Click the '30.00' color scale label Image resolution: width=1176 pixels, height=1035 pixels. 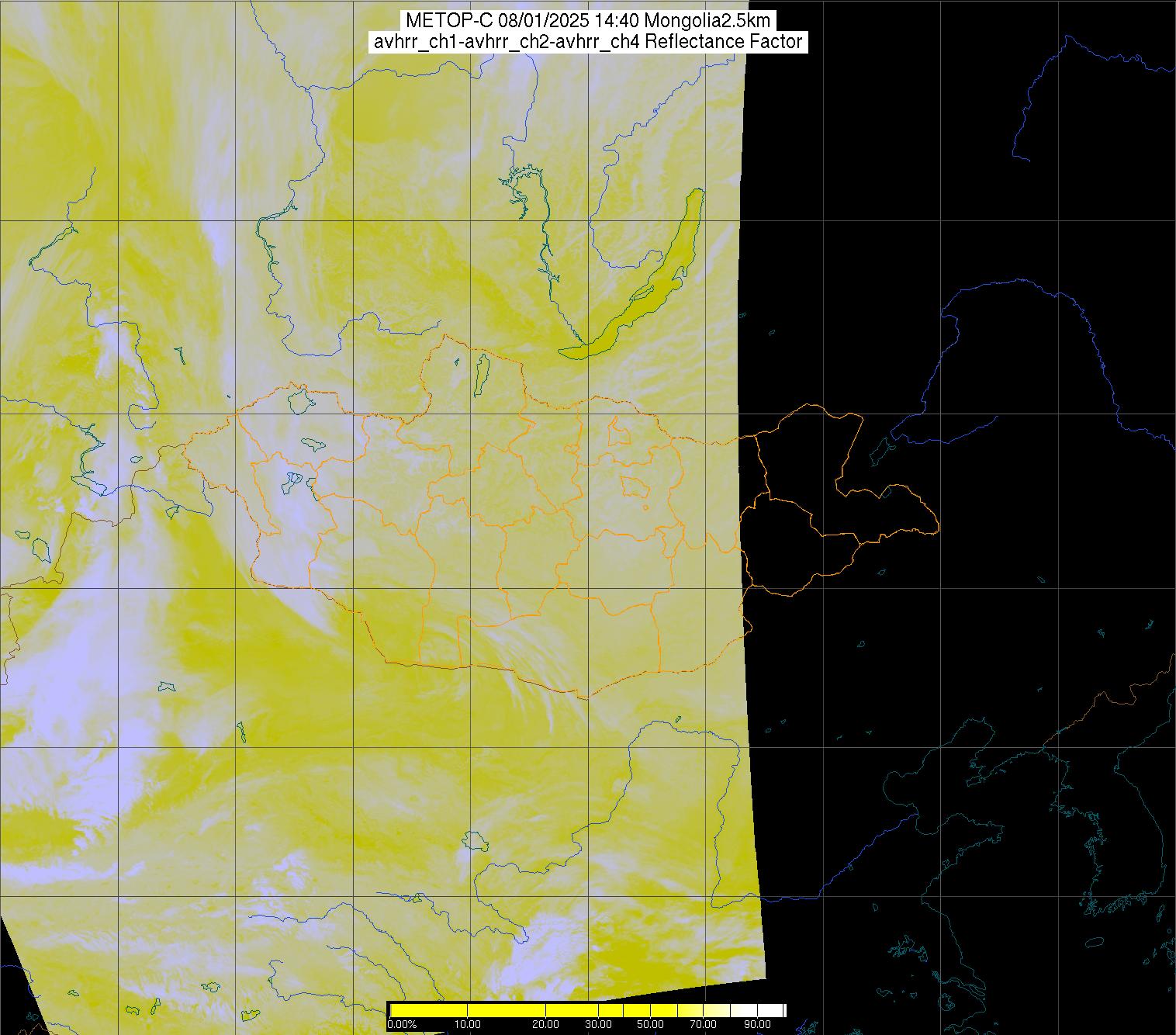(x=599, y=1026)
